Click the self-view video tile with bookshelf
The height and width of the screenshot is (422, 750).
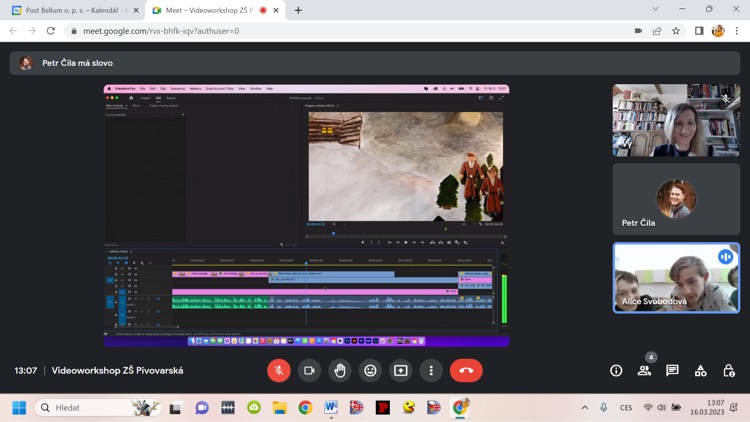676,120
